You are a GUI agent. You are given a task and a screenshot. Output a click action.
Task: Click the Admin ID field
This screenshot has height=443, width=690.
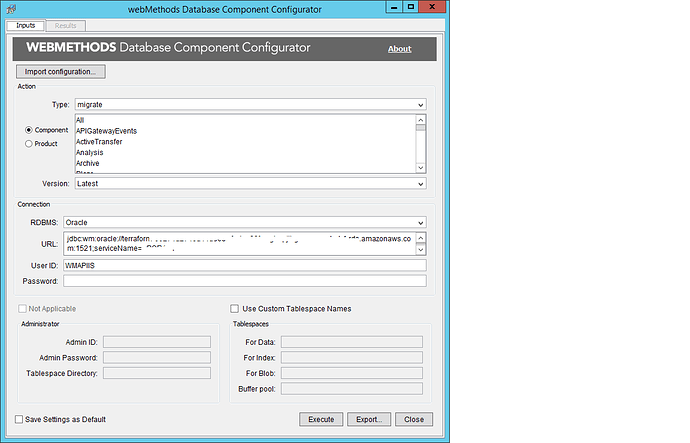click(x=157, y=342)
